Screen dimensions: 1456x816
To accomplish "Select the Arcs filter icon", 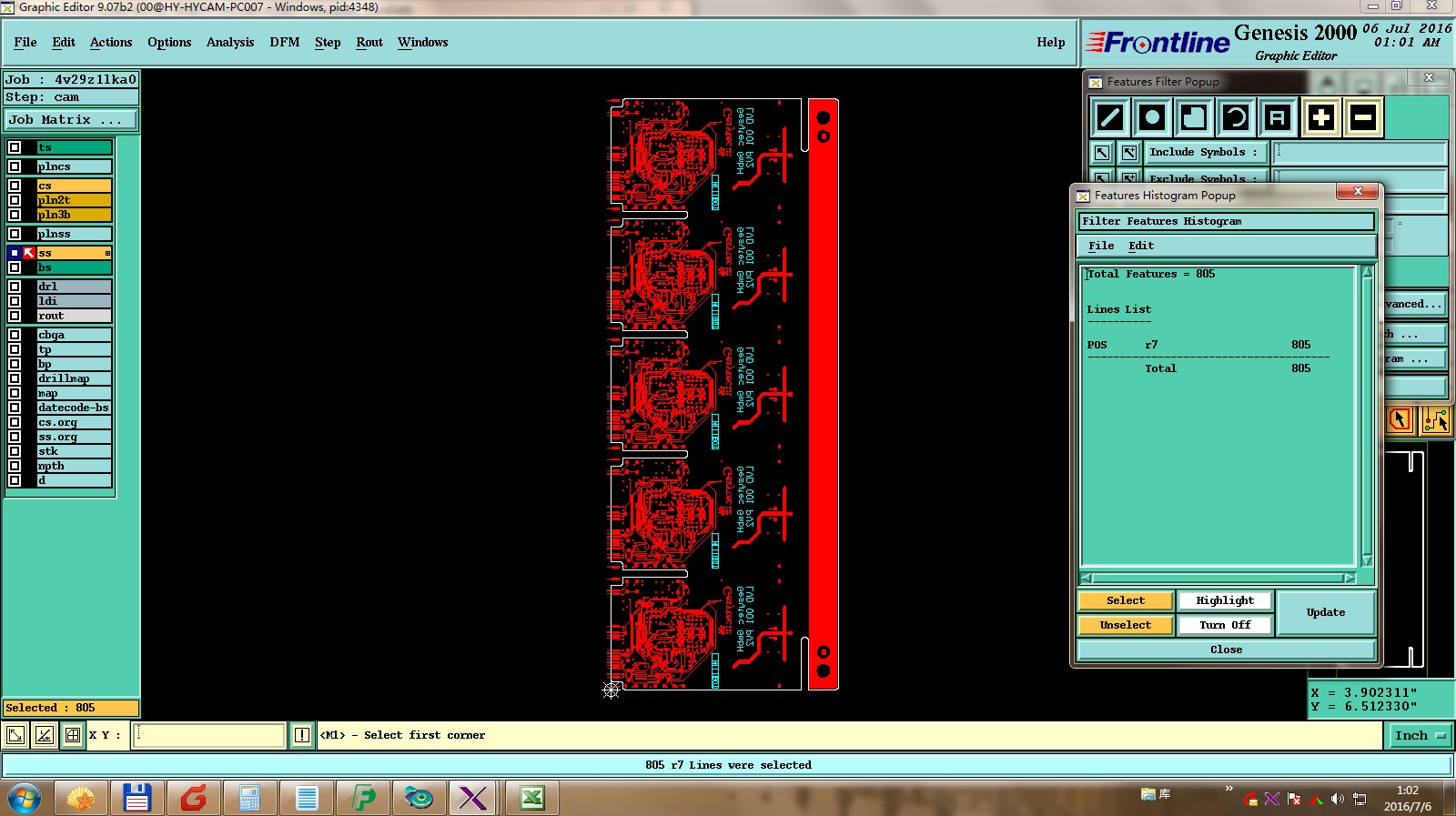I will [x=1236, y=117].
